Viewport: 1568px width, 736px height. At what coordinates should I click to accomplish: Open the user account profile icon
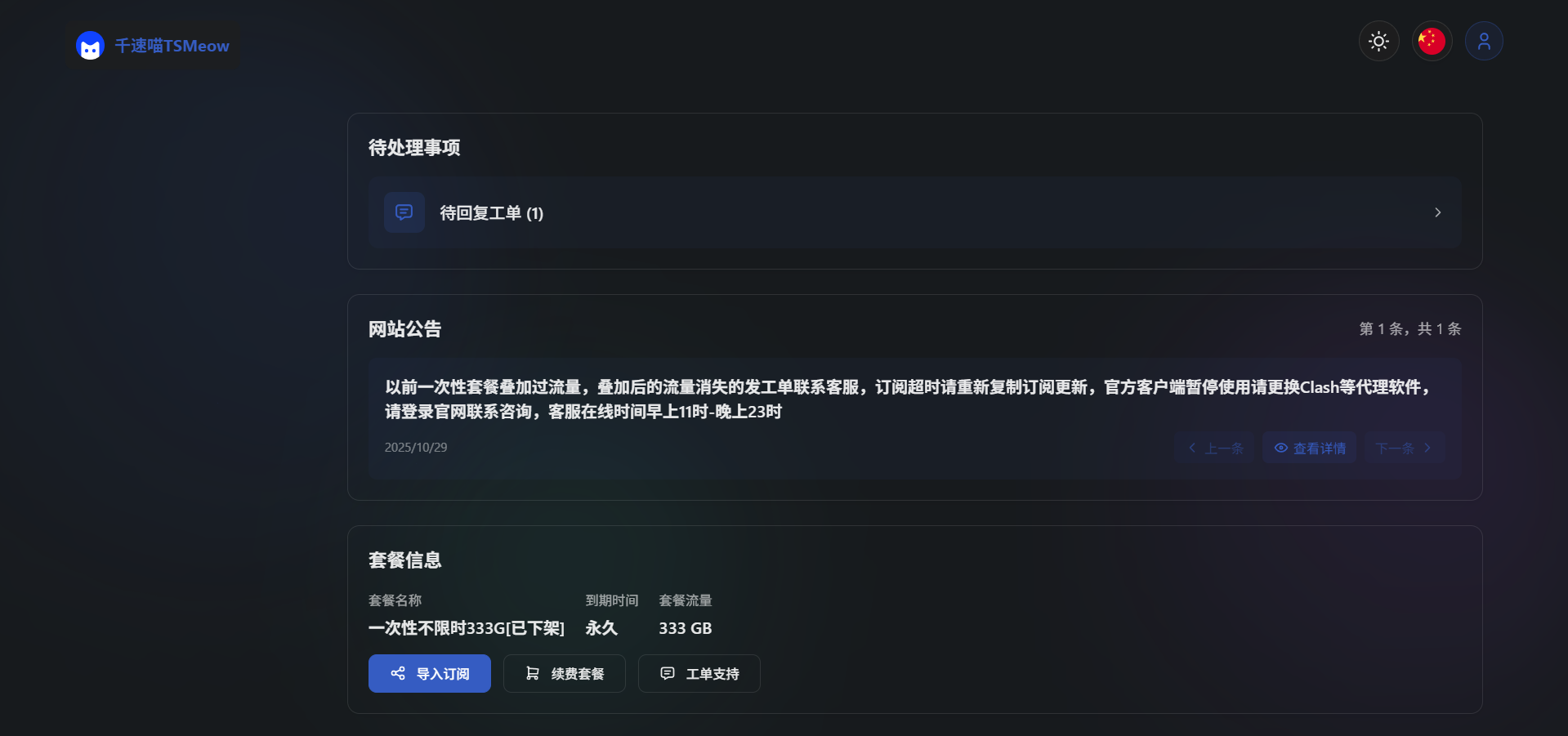point(1484,41)
